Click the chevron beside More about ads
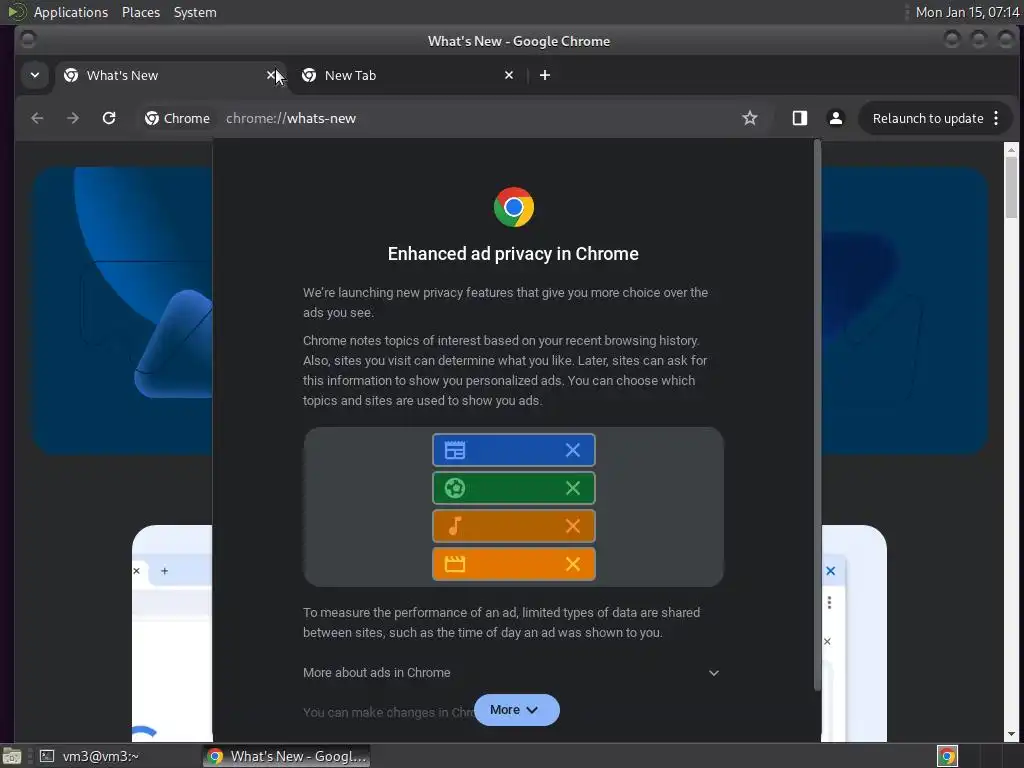Image resolution: width=1024 pixels, height=768 pixels. pyautogui.click(x=714, y=673)
